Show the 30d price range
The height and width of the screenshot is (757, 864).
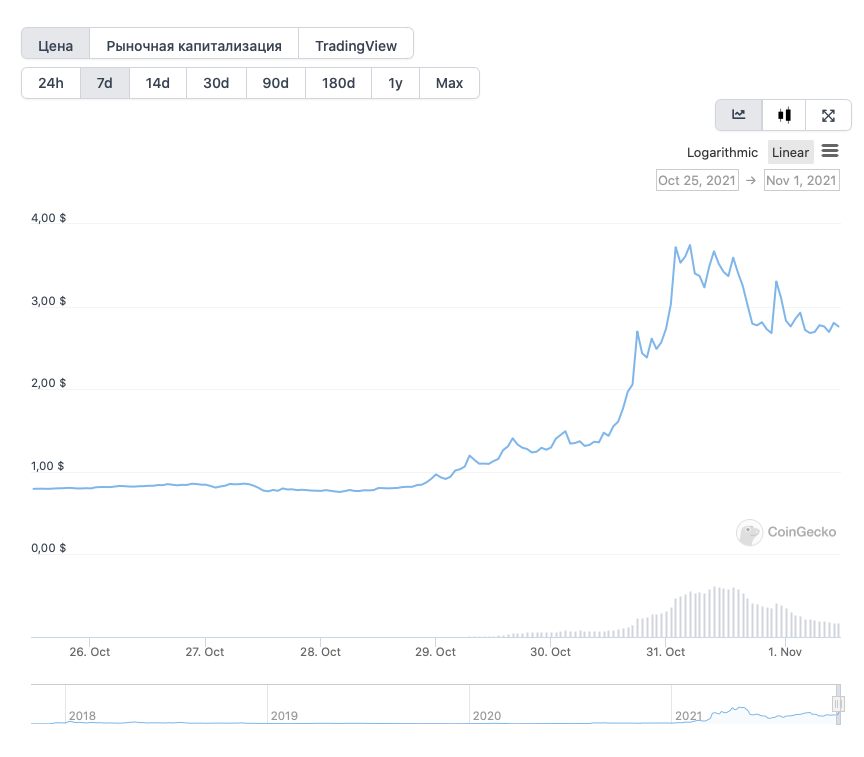(216, 83)
